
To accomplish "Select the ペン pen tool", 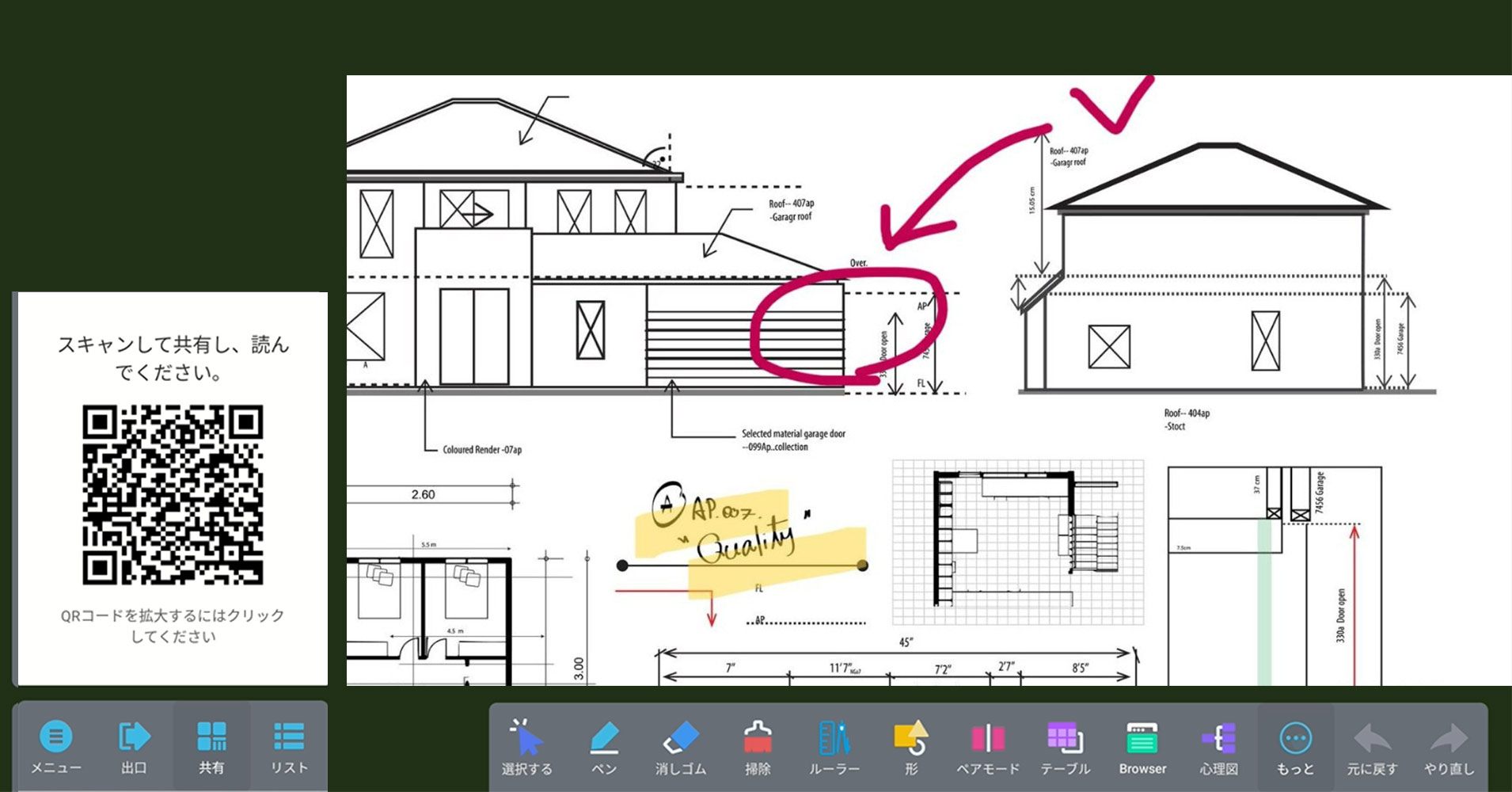I will click(x=604, y=747).
